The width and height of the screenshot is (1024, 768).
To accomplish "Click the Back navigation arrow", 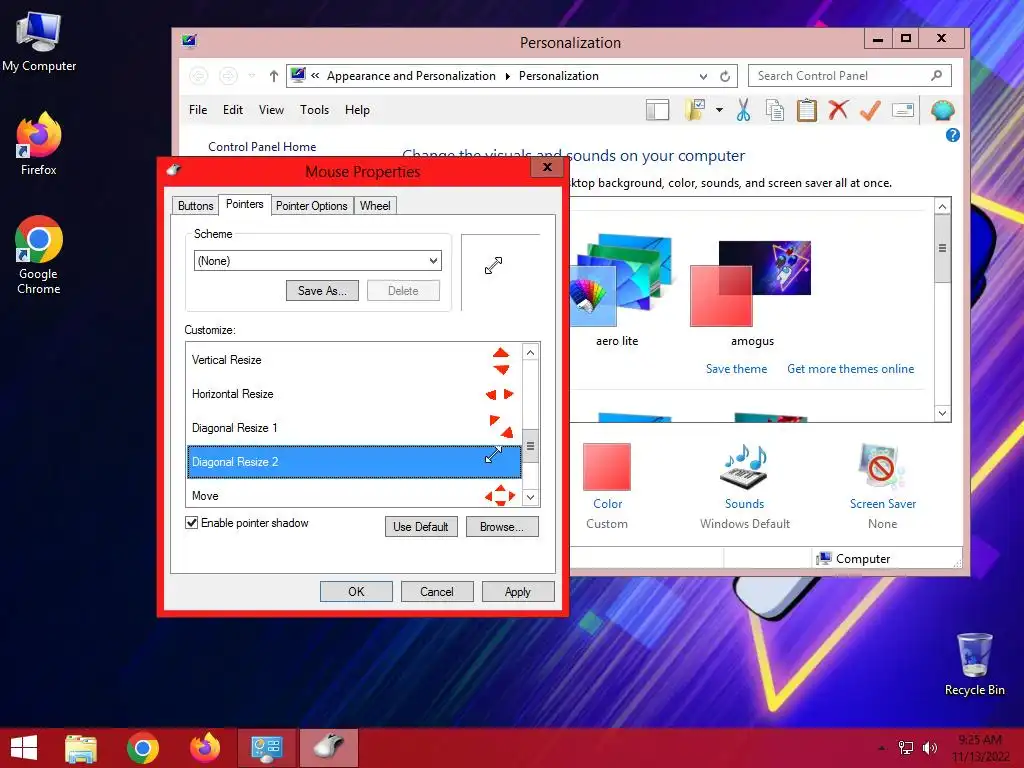I will [x=199, y=76].
